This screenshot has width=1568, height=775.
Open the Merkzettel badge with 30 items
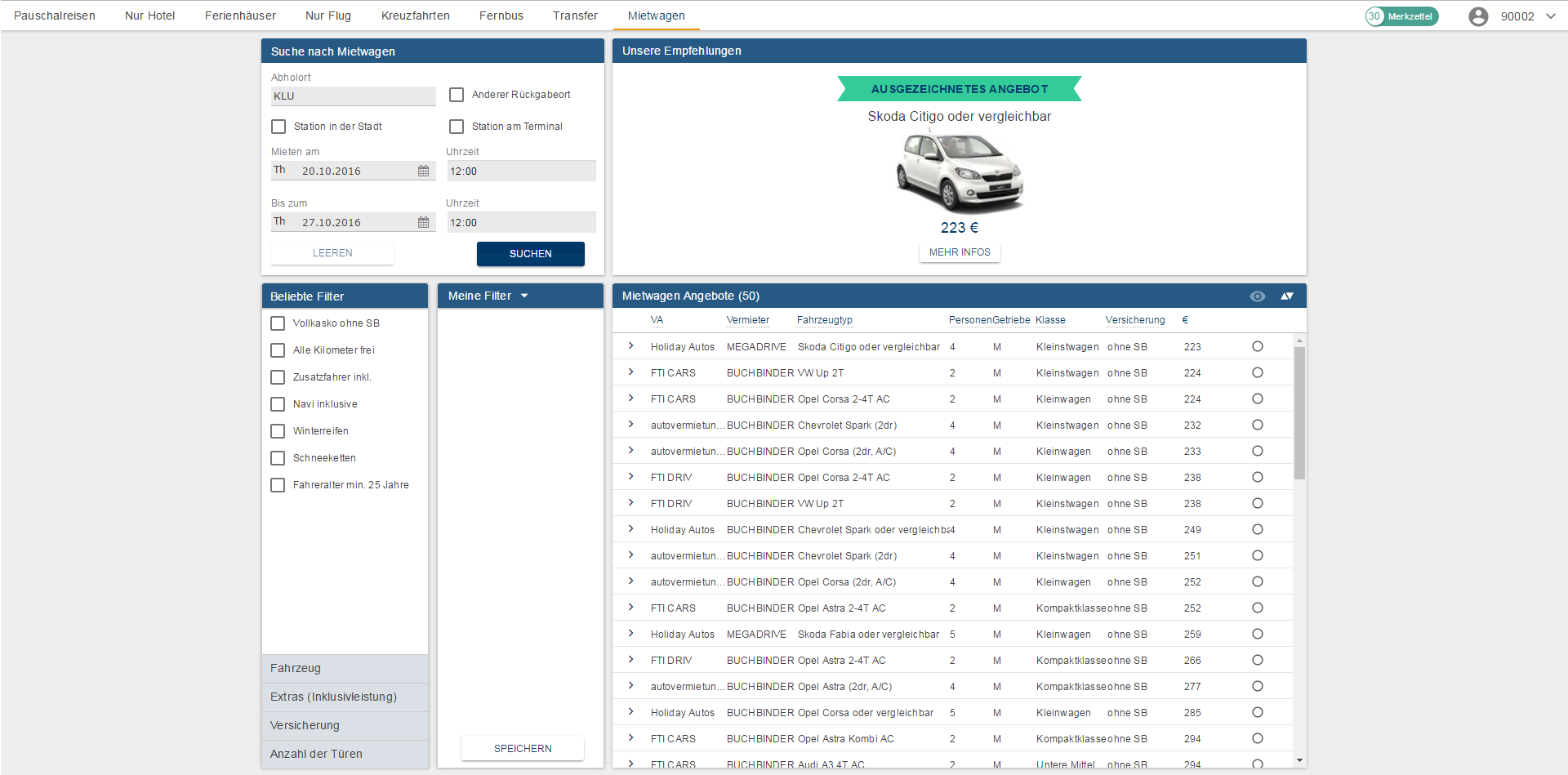1401,16
